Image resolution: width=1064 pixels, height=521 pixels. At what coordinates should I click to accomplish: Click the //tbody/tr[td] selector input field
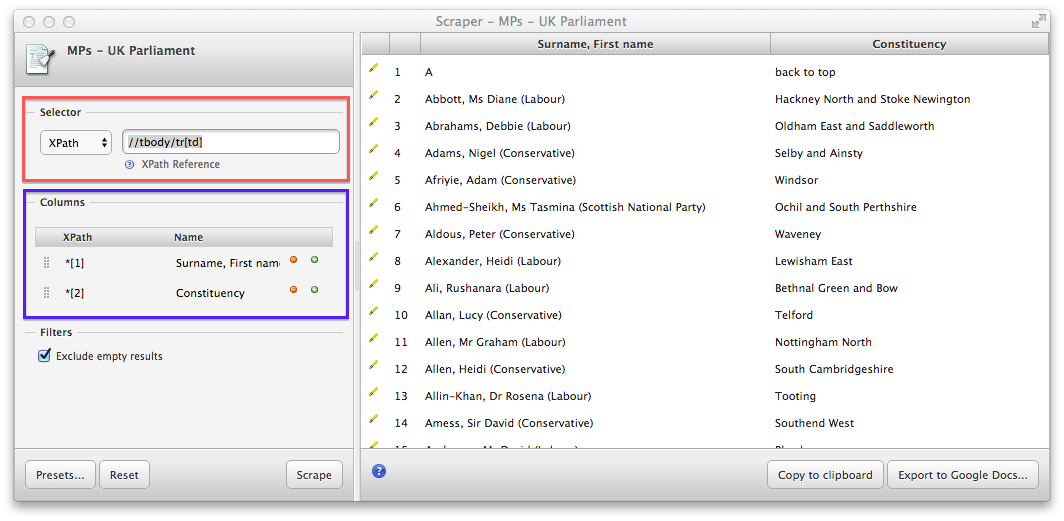pyautogui.click(x=231, y=142)
